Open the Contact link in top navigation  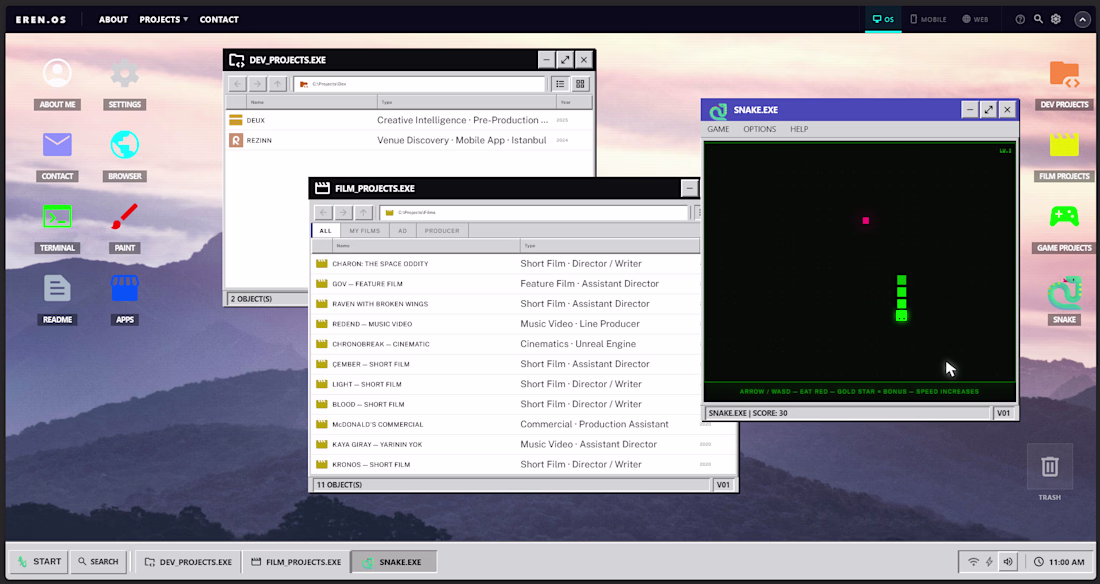(219, 20)
